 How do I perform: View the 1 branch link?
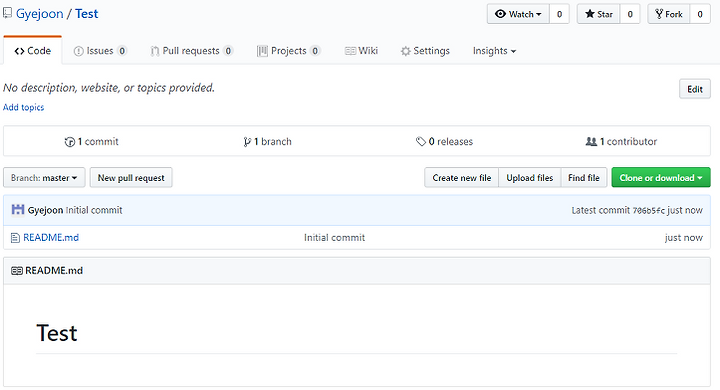pos(268,141)
